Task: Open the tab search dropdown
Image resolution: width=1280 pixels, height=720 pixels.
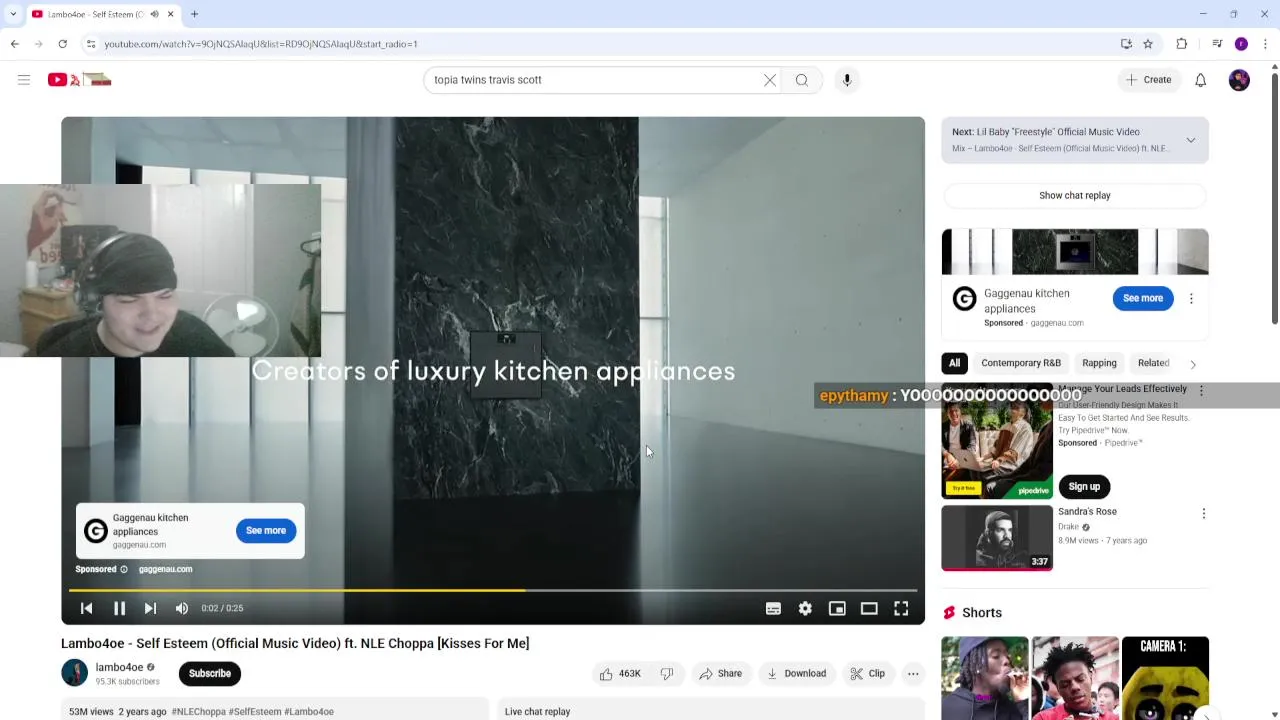Action: point(13,14)
